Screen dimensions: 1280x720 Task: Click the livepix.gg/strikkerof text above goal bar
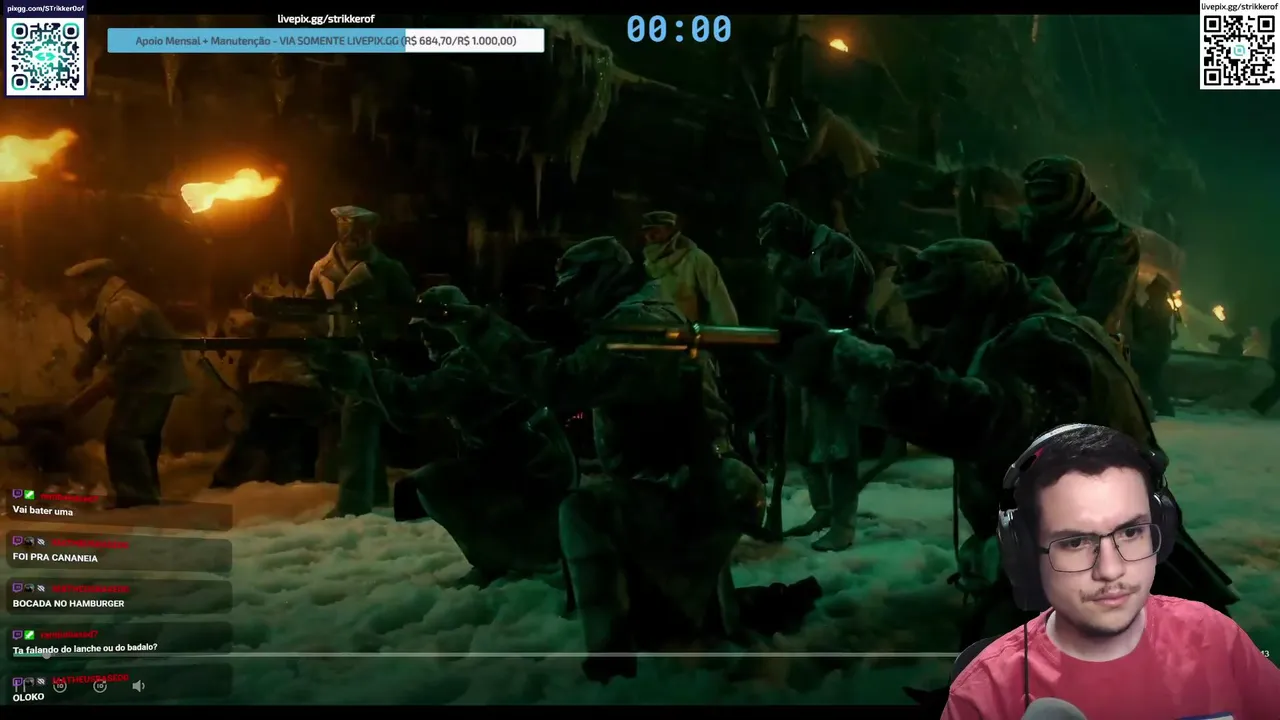tap(326, 19)
